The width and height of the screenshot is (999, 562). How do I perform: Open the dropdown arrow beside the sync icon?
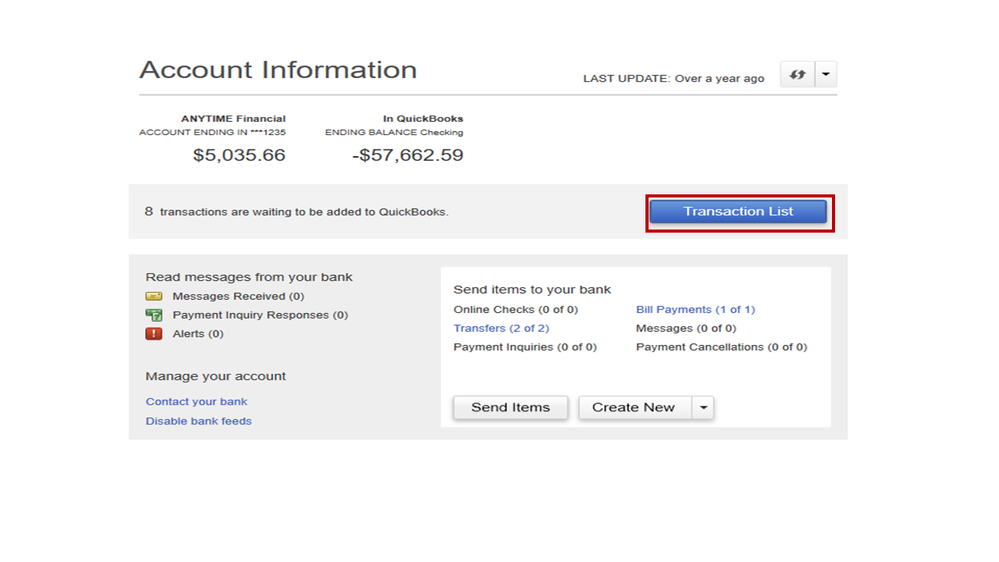pos(825,75)
